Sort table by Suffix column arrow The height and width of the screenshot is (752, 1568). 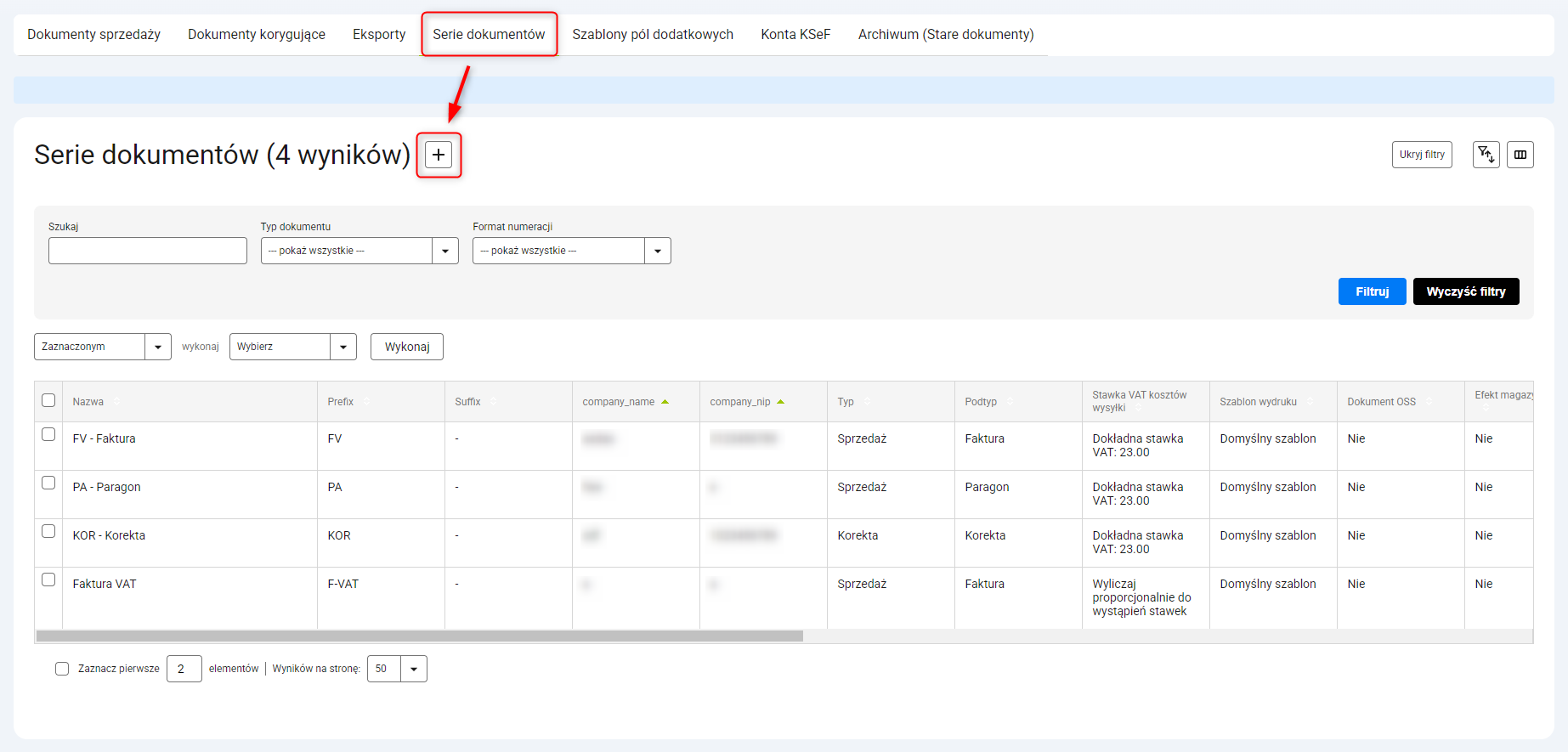click(493, 402)
